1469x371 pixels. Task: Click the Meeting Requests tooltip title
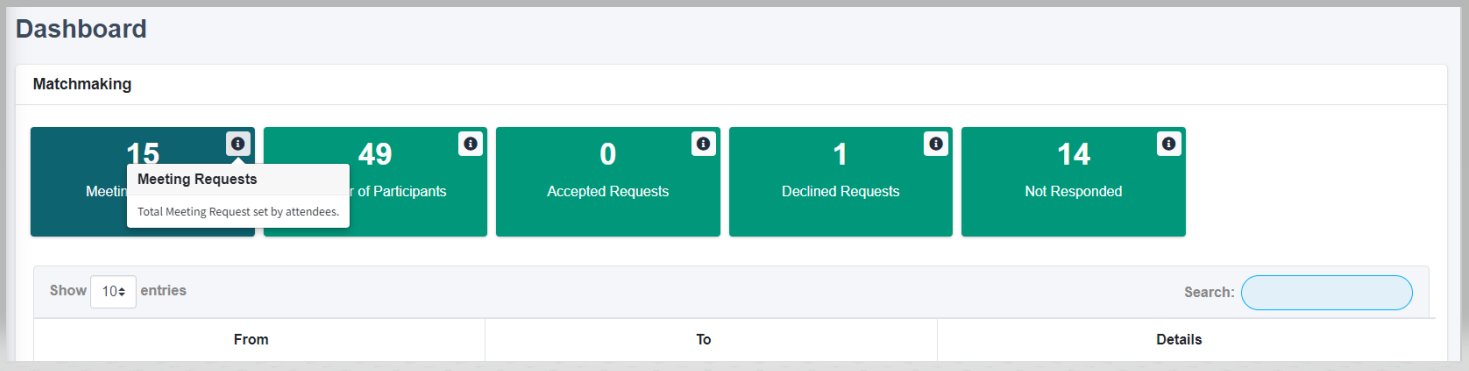click(x=197, y=180)
